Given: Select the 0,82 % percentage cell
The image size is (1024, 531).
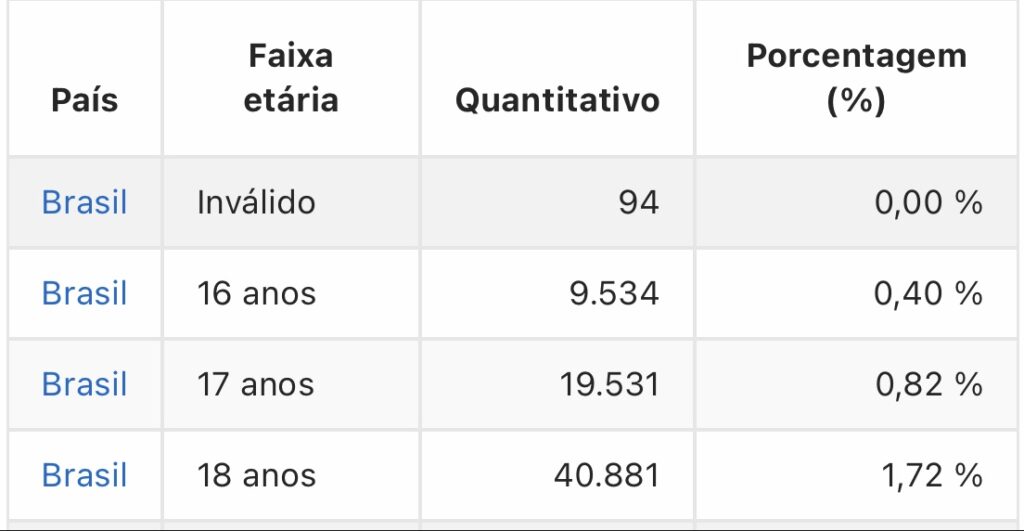Looking at the screenshot, I should coord(856,383).
